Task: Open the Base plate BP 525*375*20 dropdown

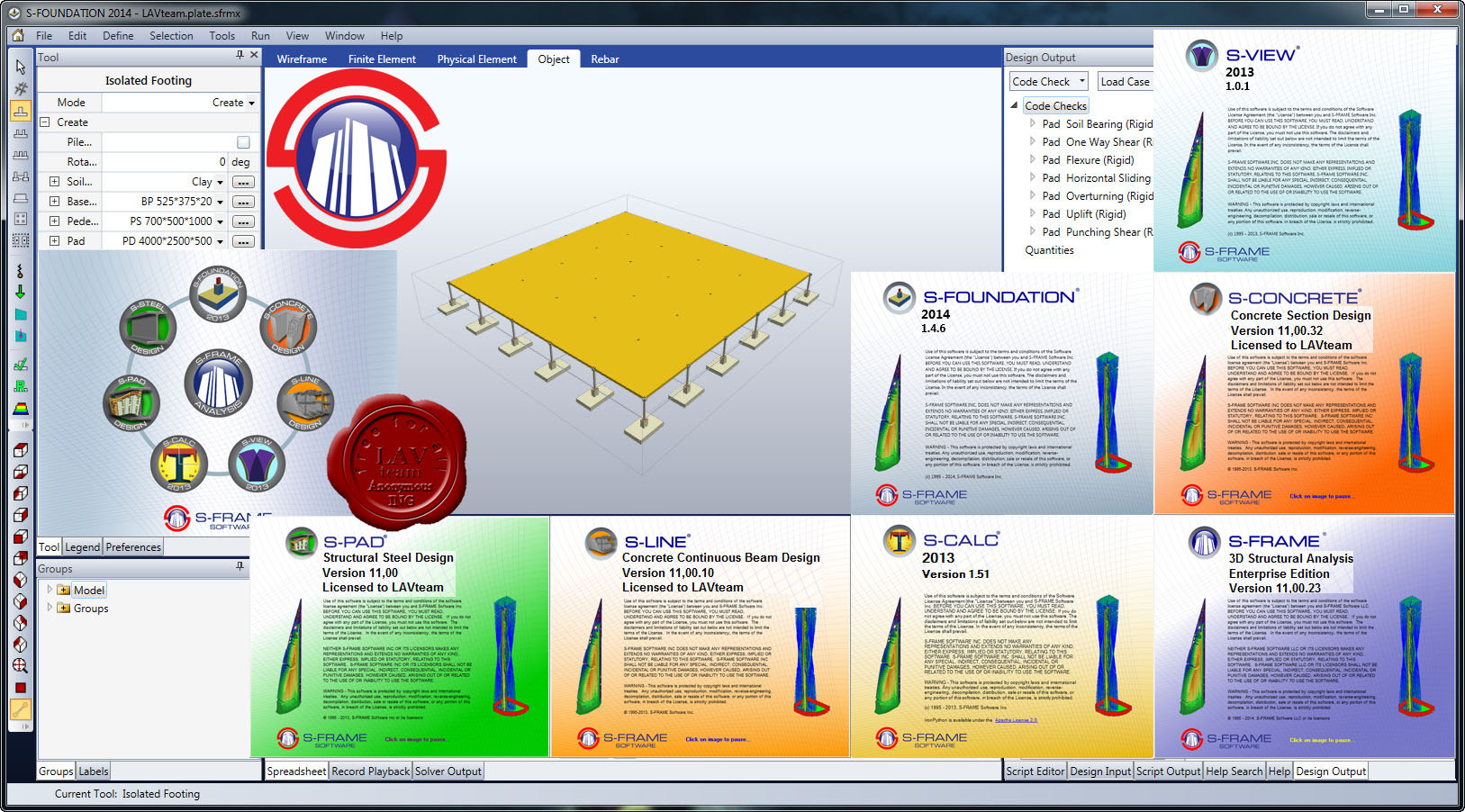Action: click(220, 202)
